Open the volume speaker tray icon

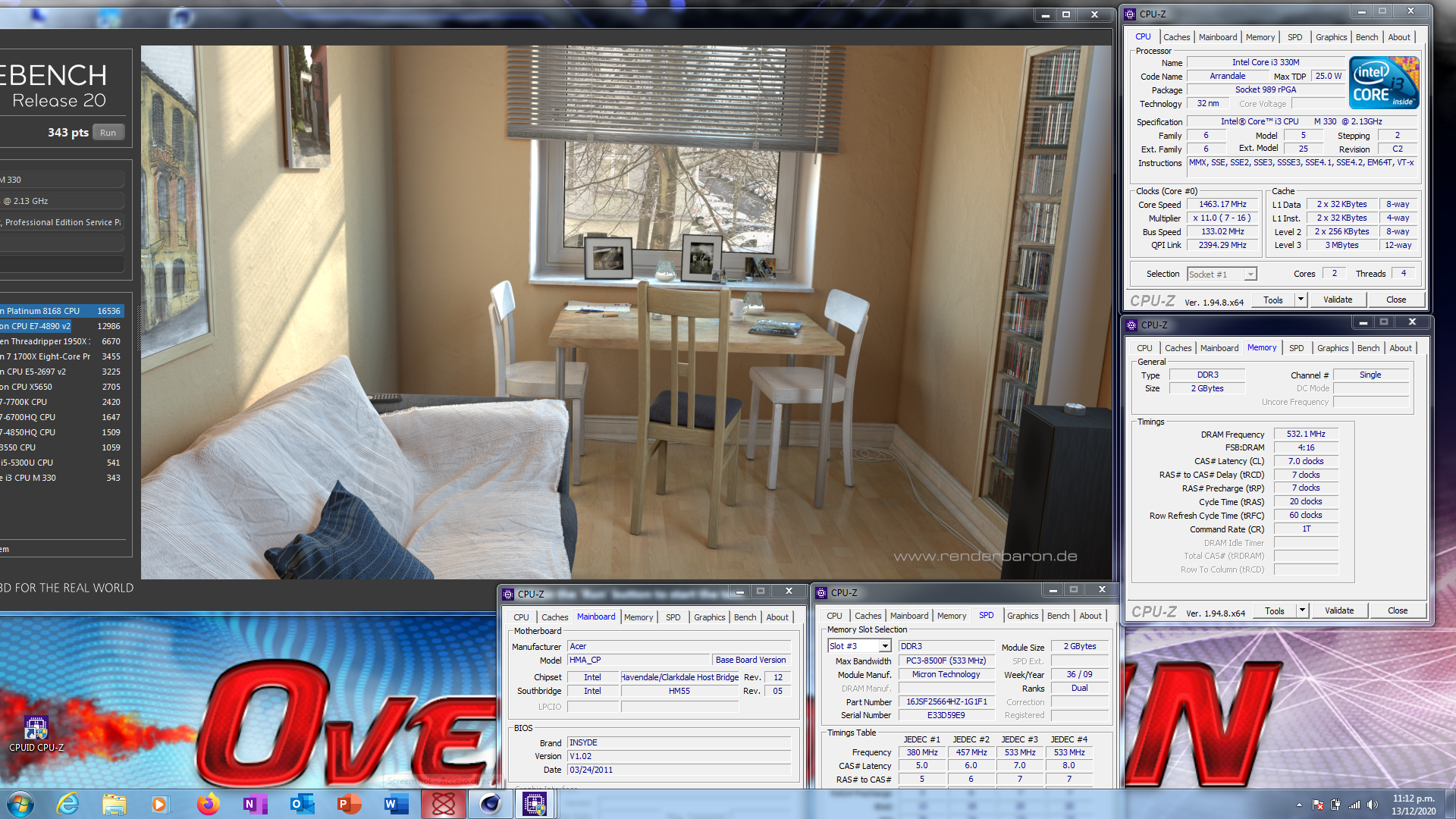[x=1372, y=805]
